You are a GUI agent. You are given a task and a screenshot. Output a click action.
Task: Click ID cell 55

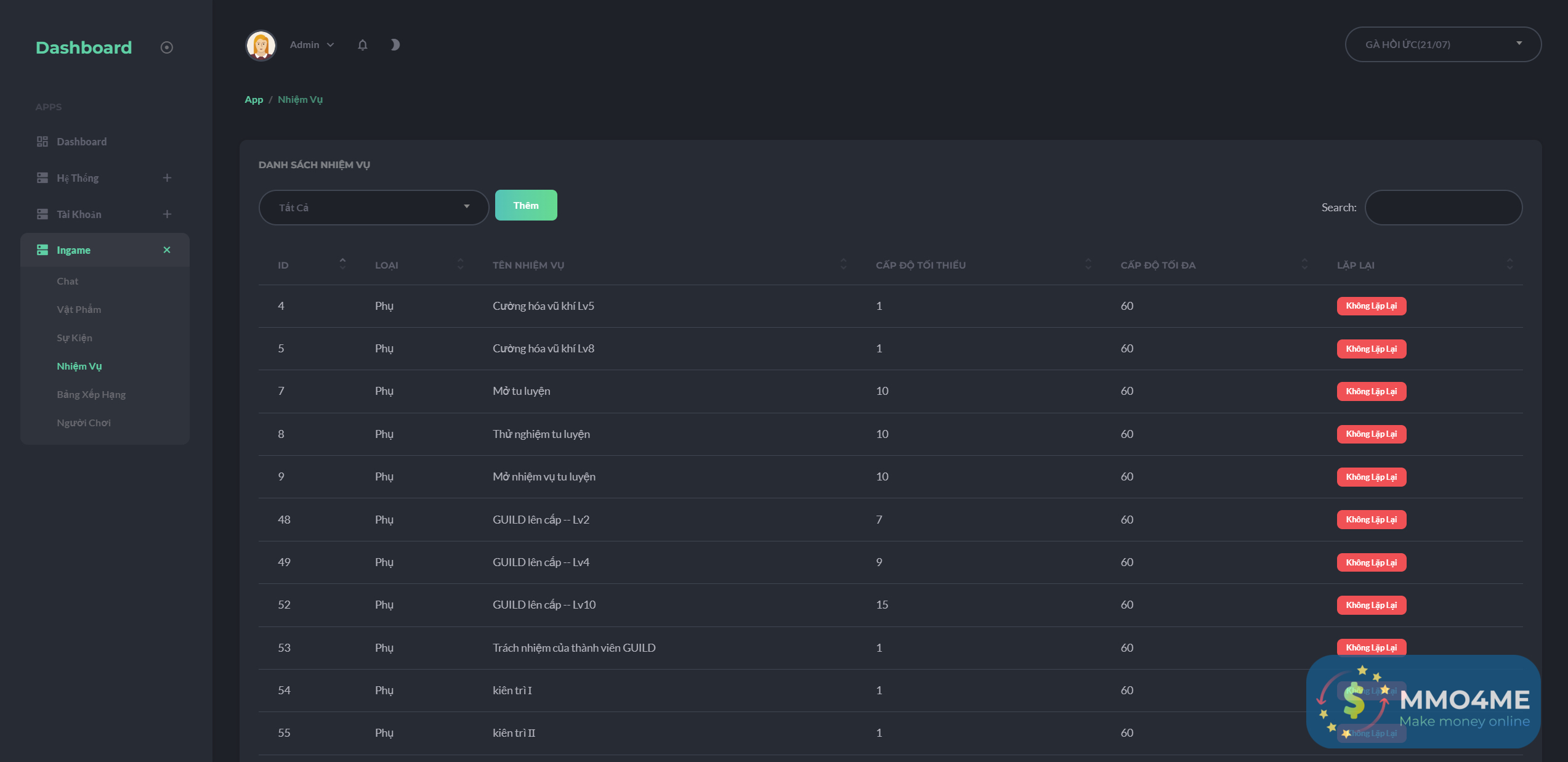point(284,733)
